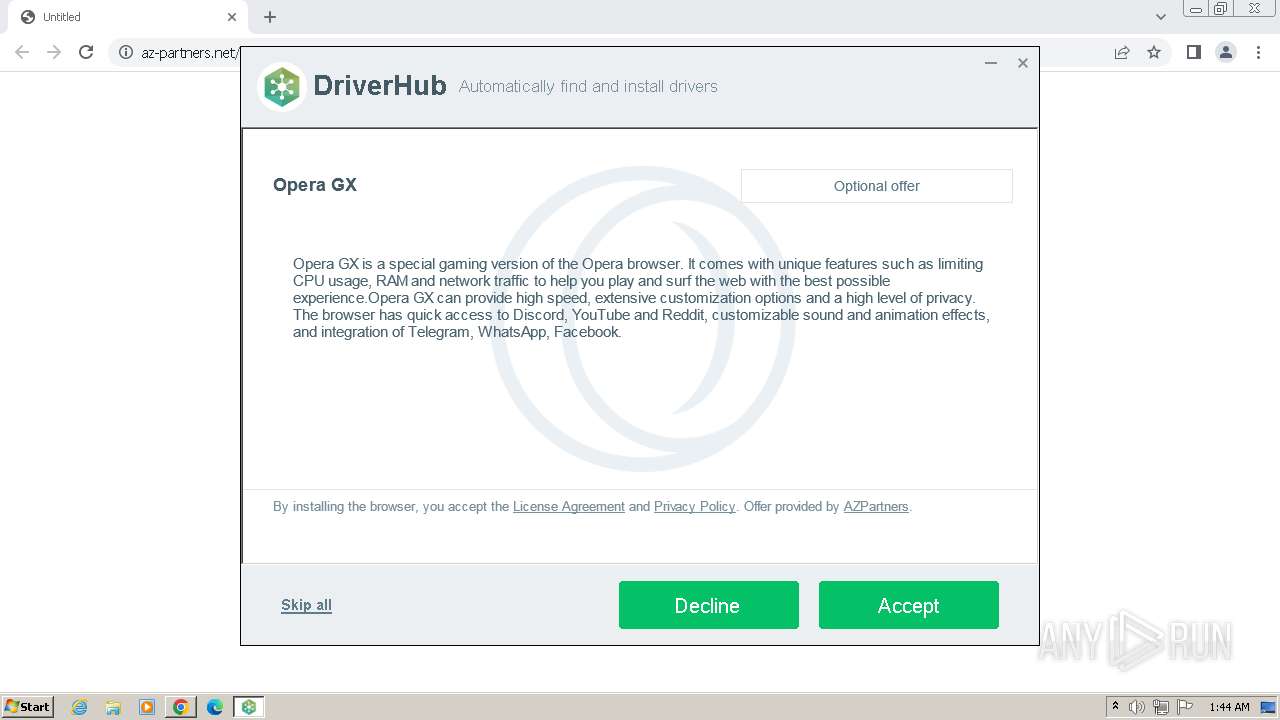This screenshot has width=1280, height=720.
Task: Minimize the DriverHub installer window
Action: [991, 63]
